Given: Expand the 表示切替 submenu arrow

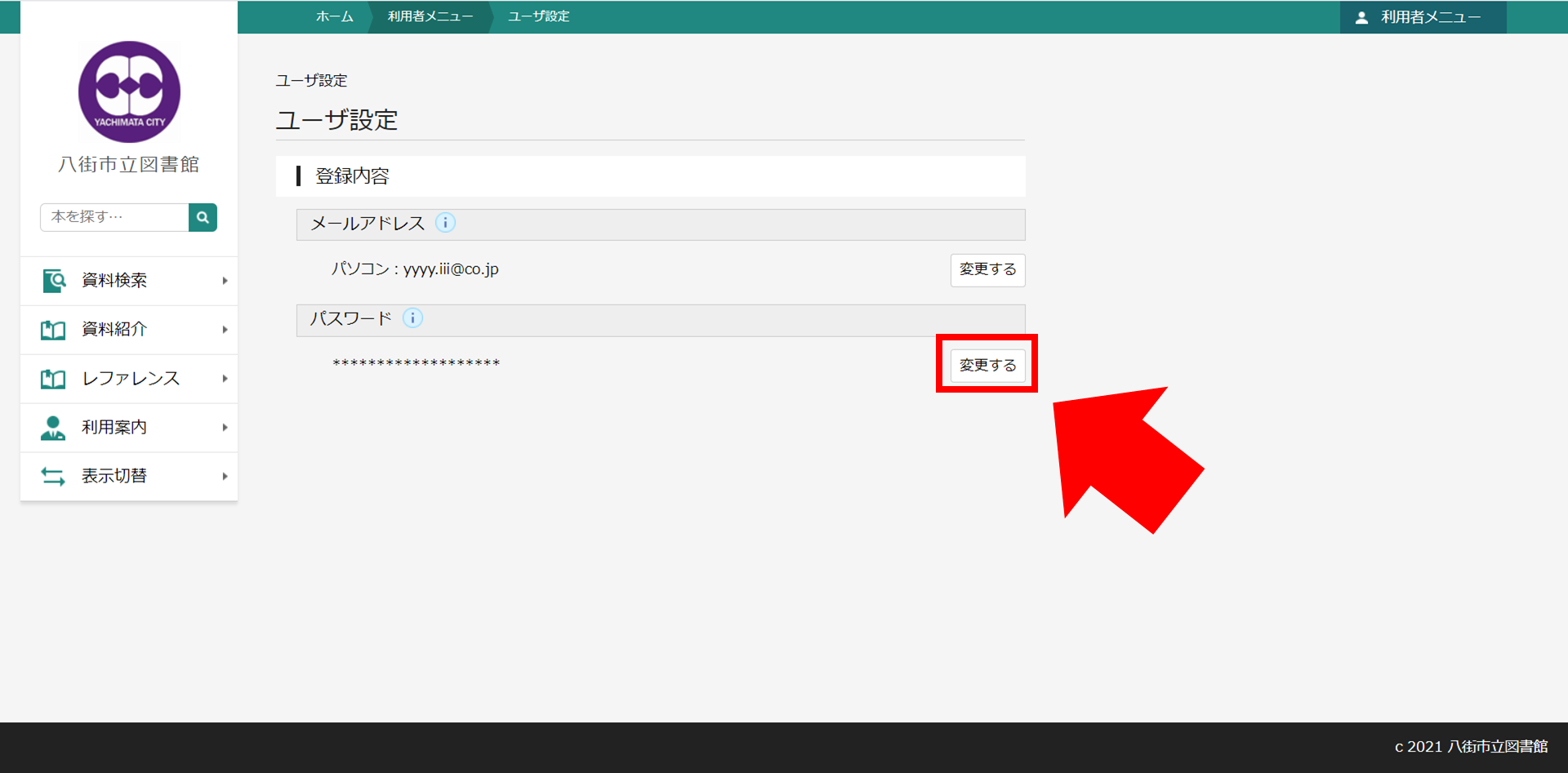Looking at the screenshot, I should (225, 476).
